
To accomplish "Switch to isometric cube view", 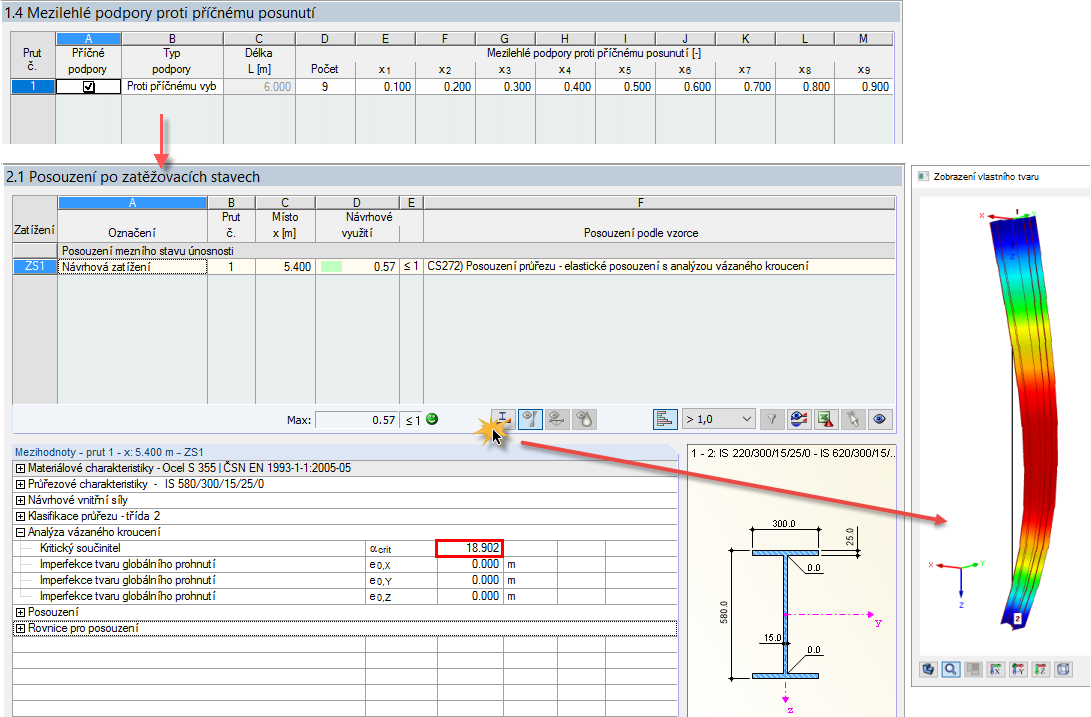I will [1063, 670].
